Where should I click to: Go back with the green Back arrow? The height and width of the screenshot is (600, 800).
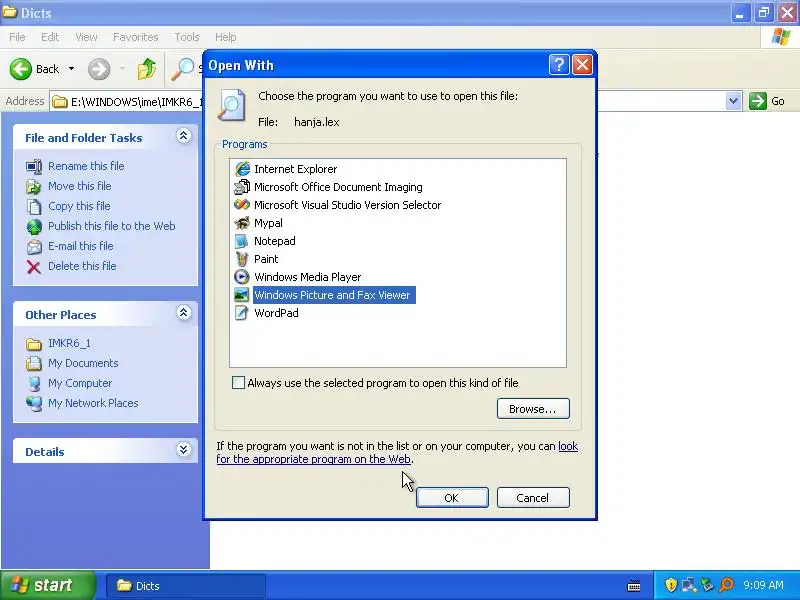[21, 69]
